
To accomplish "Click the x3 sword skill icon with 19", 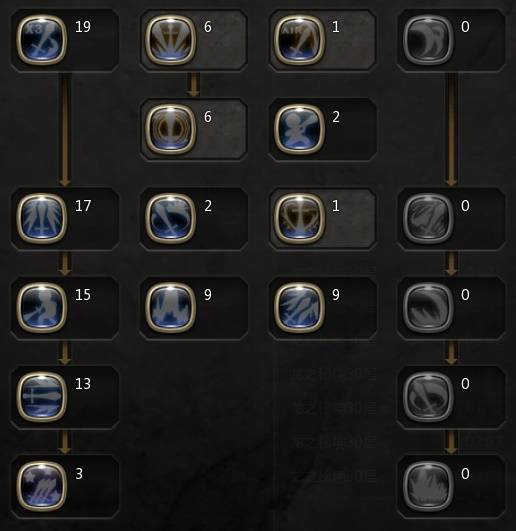I will tap(42, 40).
